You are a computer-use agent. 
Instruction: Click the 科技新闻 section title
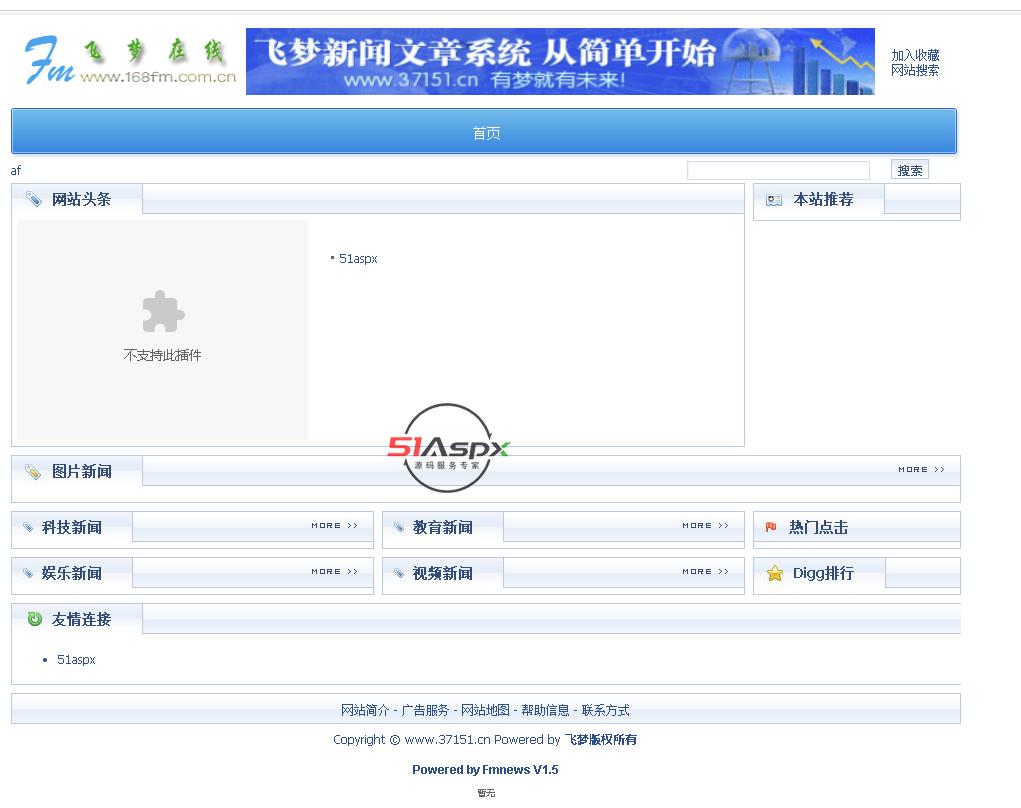pos(72,527)
